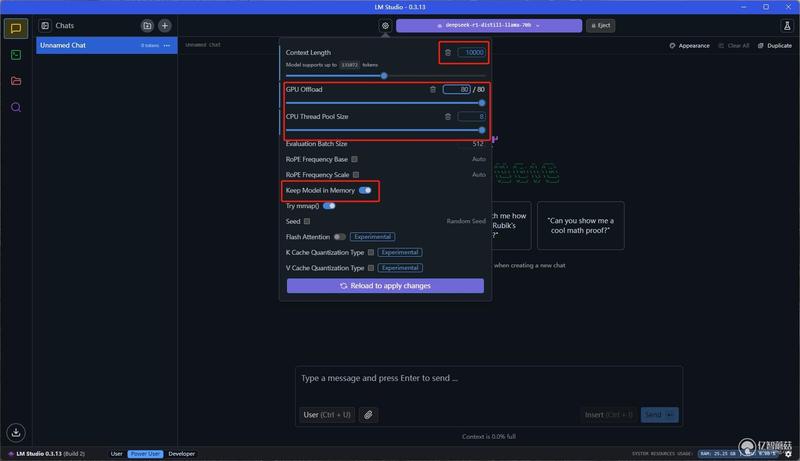
Task: Open the deepseek-r1-distill-llama-70b model dropdown
Action: pyautogui.click(x=489, y=25)
